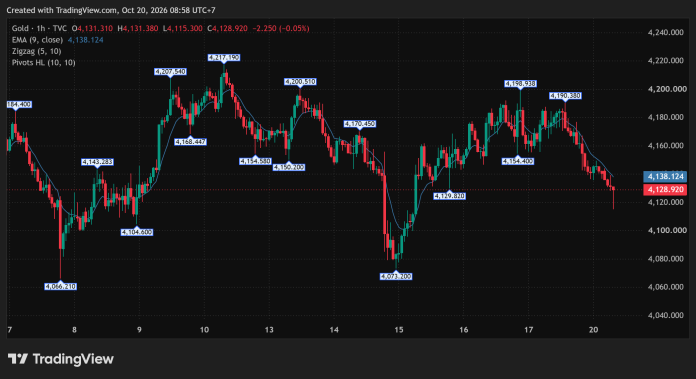Click the pivot high label 4,207.540
This screenshot has height=379, width=696.
tap(170, 71)
